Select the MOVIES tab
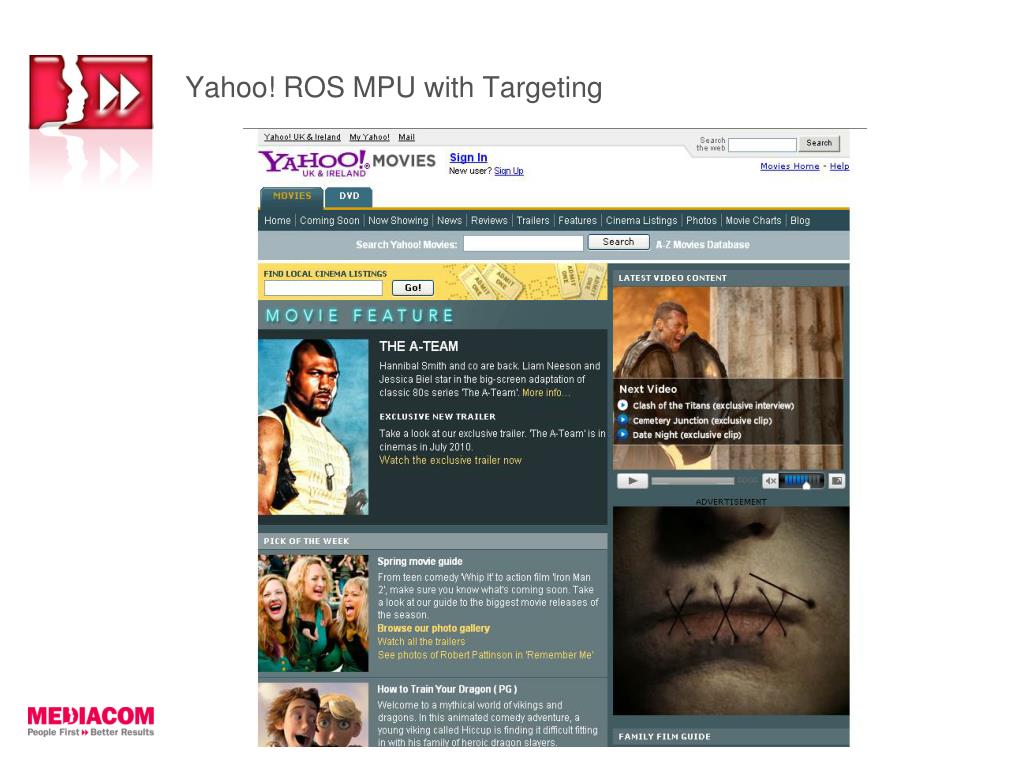The height and width of the screenshot is (768, 1024). click(x=292, y=196)
